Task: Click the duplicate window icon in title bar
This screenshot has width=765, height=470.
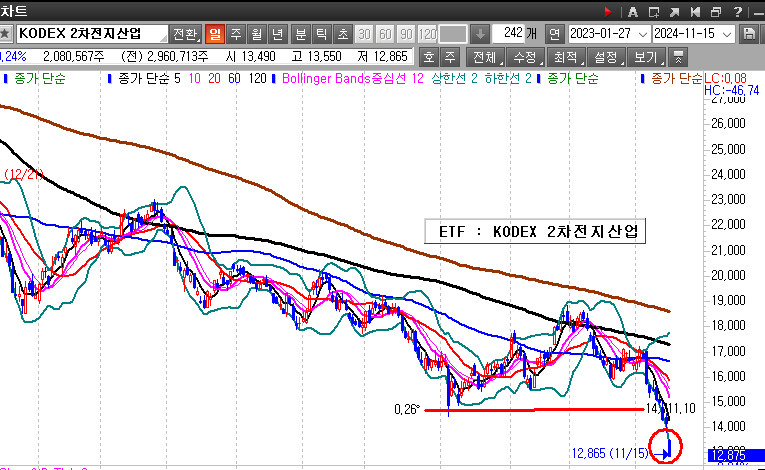Action: [716, 12]
